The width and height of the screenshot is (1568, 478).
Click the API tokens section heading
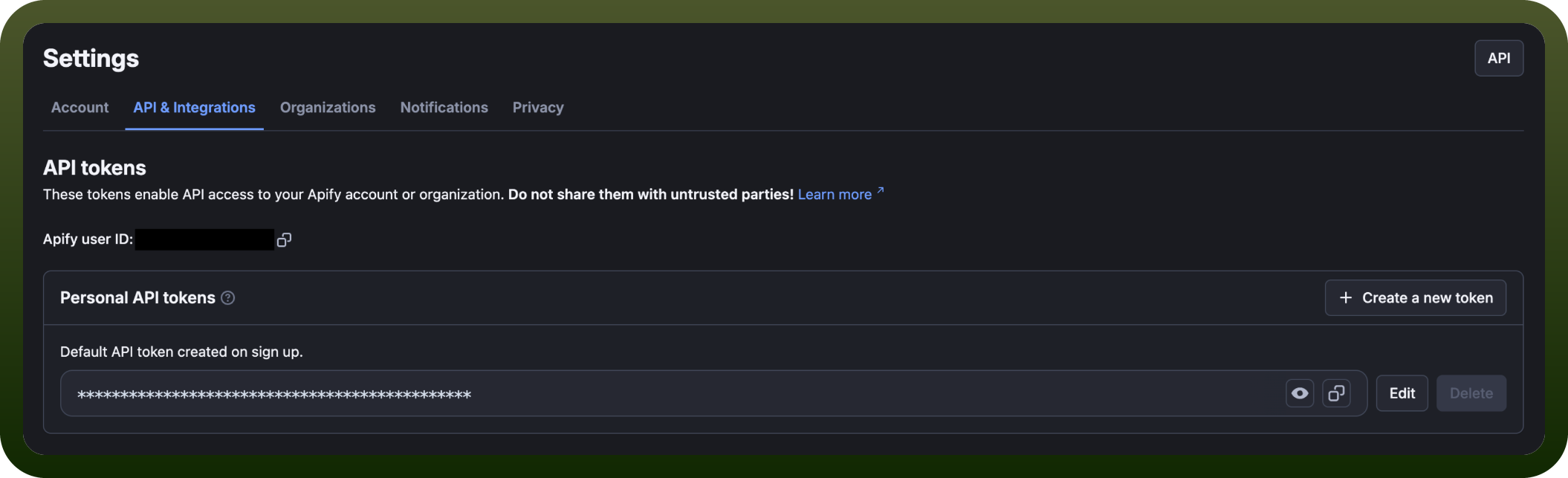[94, 168]
